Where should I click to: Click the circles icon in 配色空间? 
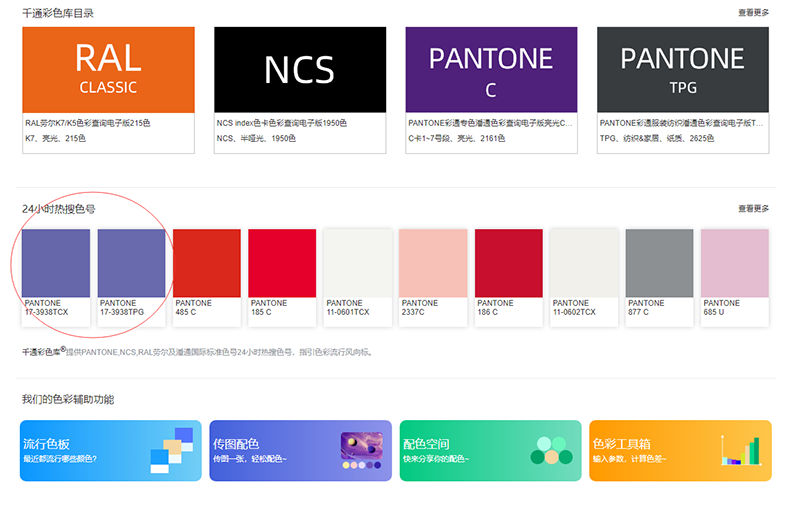tap(550, 450)
